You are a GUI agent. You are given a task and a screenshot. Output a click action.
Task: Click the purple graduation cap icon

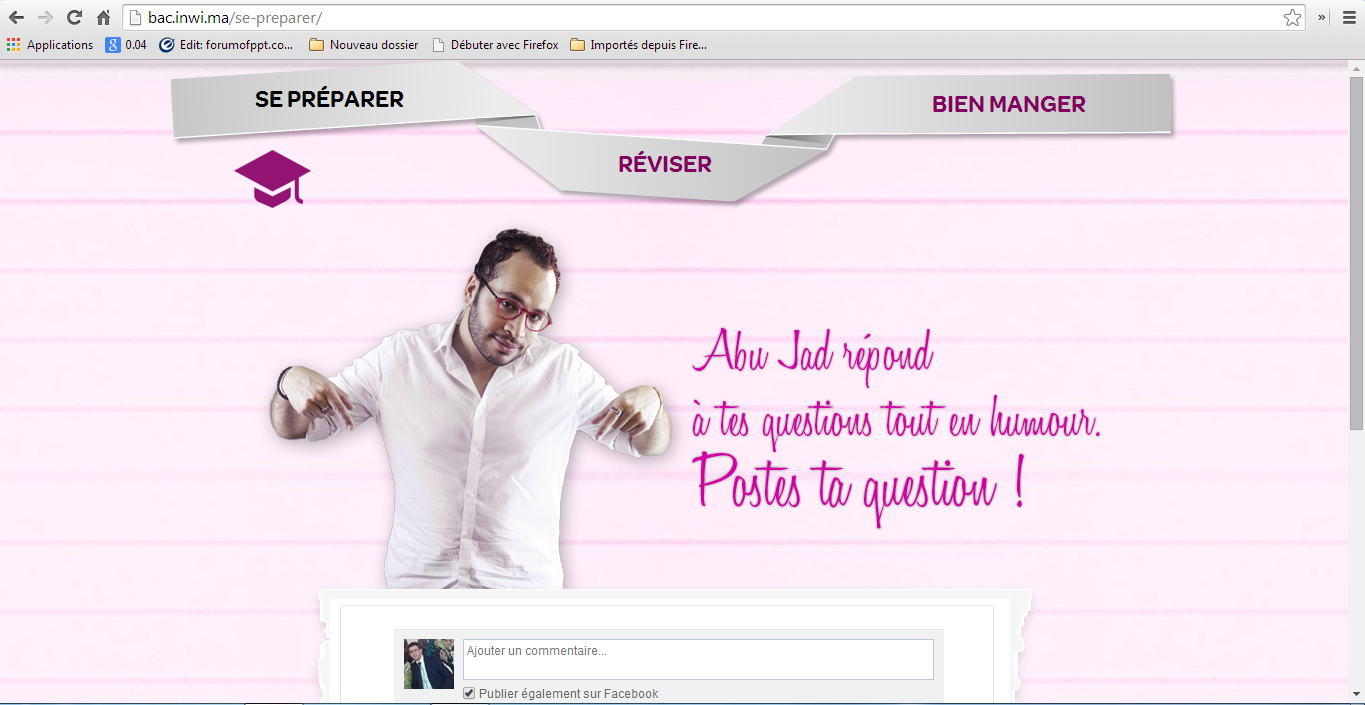272,179
